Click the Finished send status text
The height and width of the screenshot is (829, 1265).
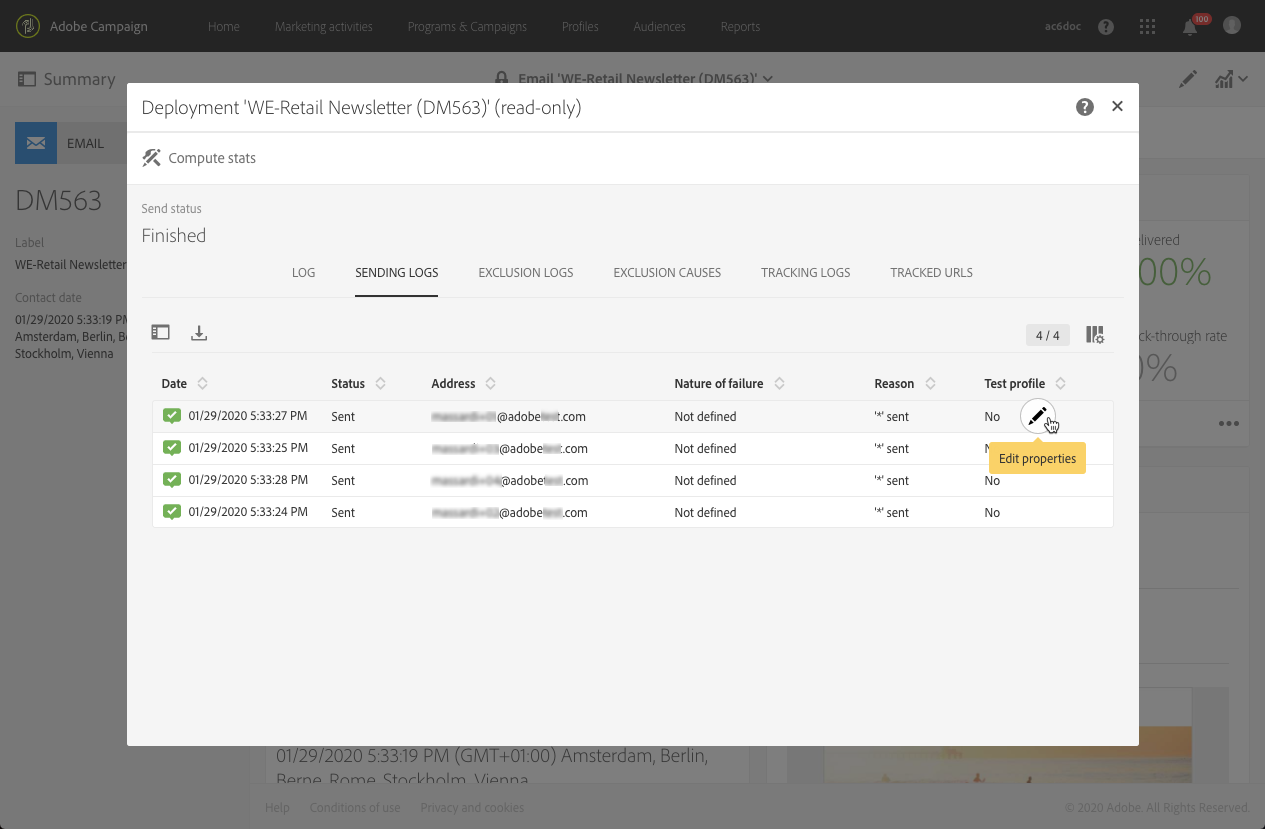[x=174, y=236]
